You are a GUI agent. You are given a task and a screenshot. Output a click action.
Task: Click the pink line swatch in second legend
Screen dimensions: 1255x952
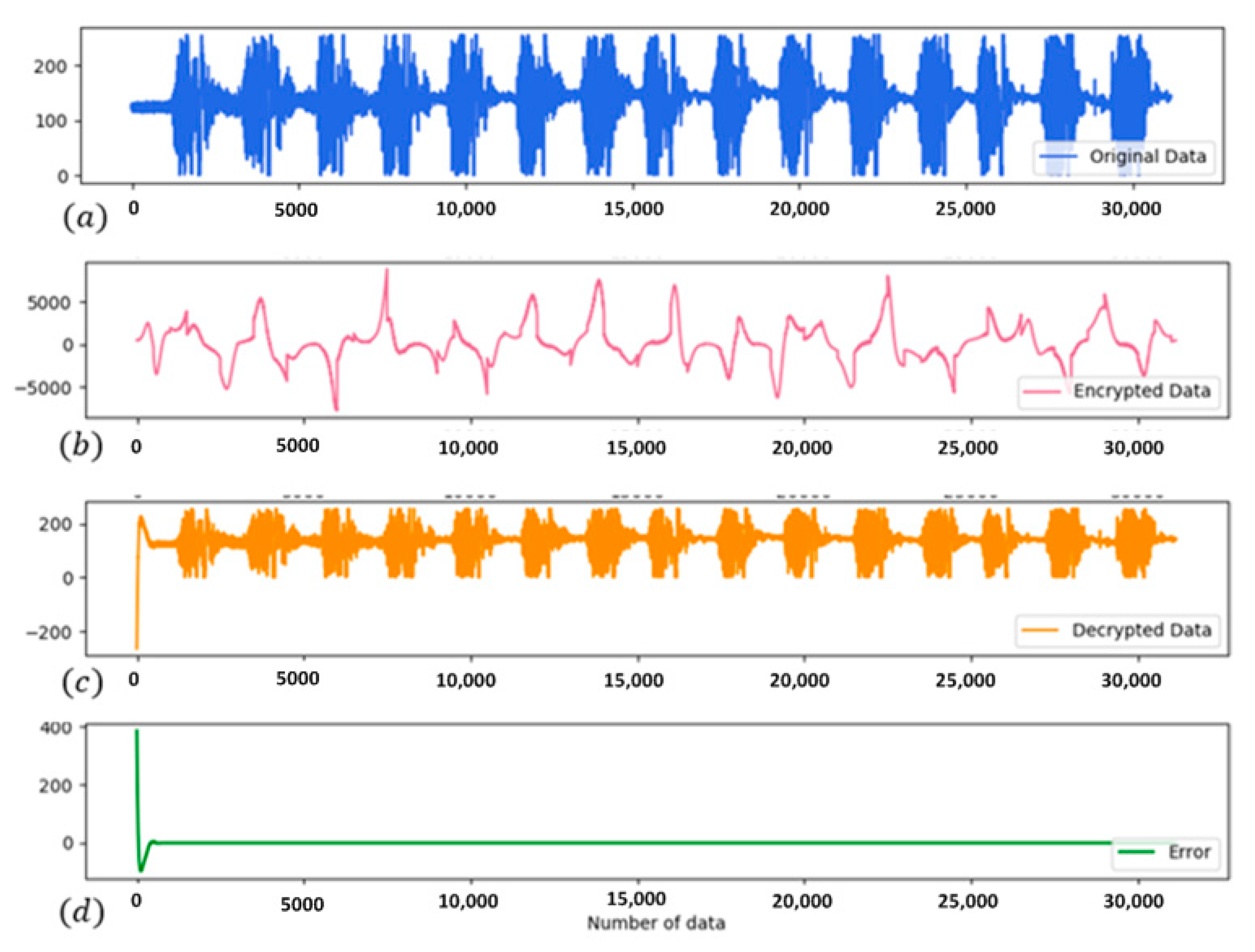tap(1042, 391)
